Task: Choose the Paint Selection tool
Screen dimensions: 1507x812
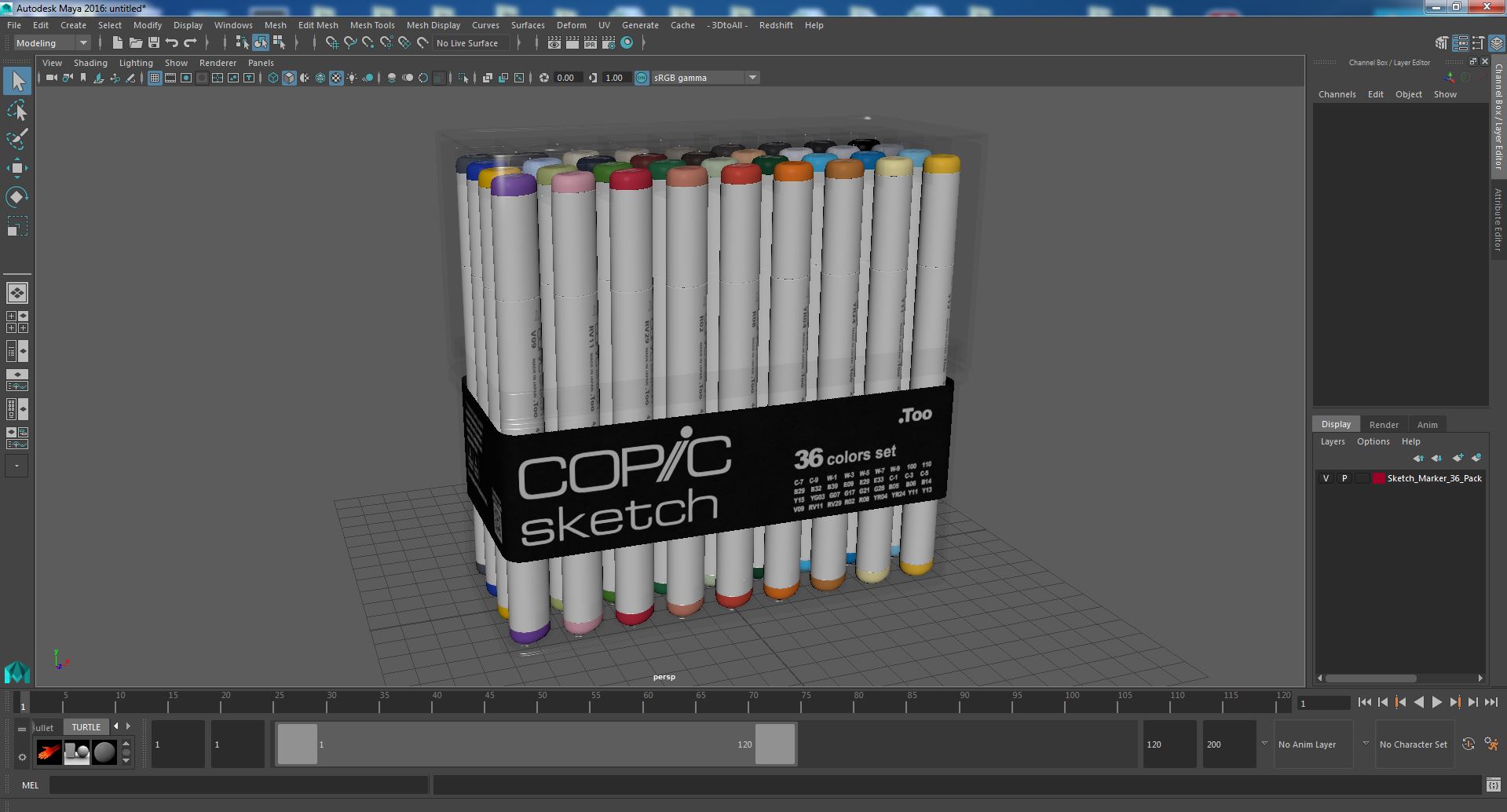Action: click(17, 139)
